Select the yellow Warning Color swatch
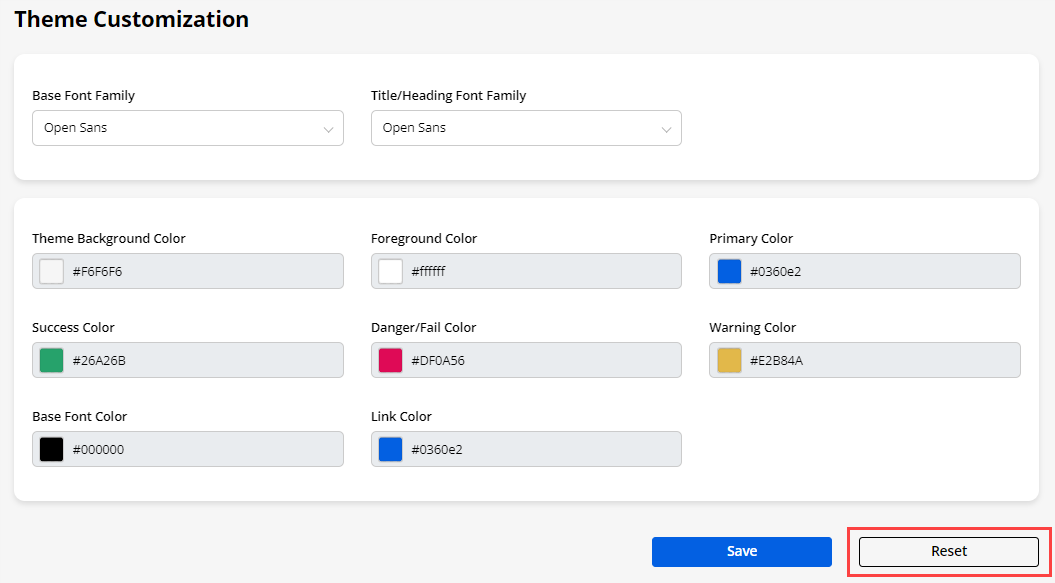1055x583 pixels. point(729,360)
